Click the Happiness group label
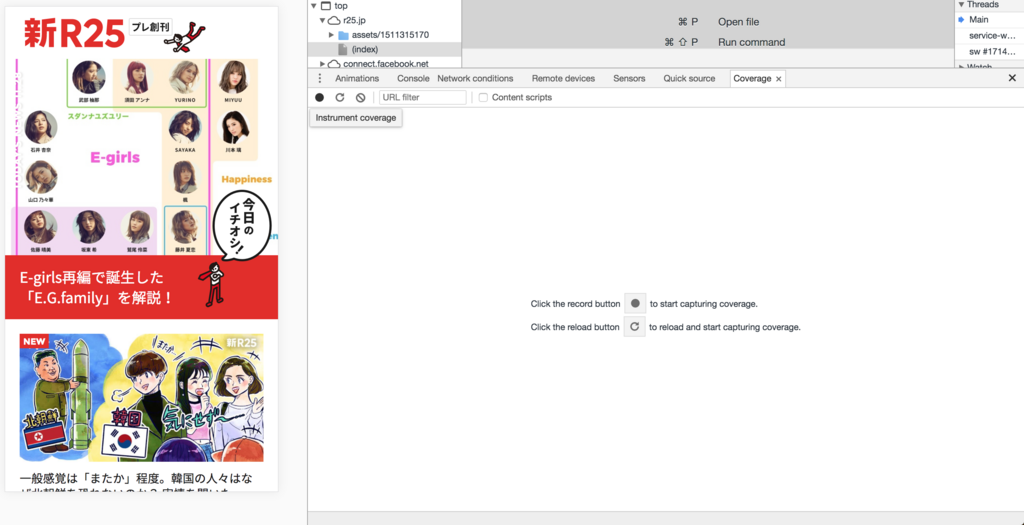Image resolution: width=1024 pixels, height=525 pixels. (x=247, y=179)
